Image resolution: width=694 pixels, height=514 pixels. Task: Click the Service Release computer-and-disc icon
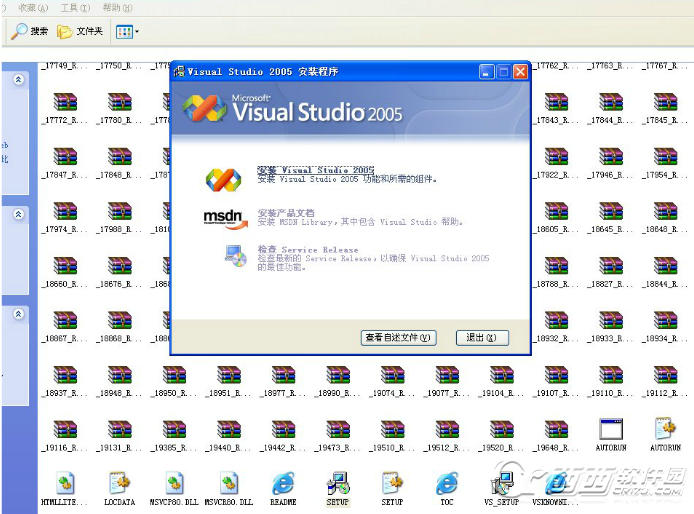click(236, 256)
